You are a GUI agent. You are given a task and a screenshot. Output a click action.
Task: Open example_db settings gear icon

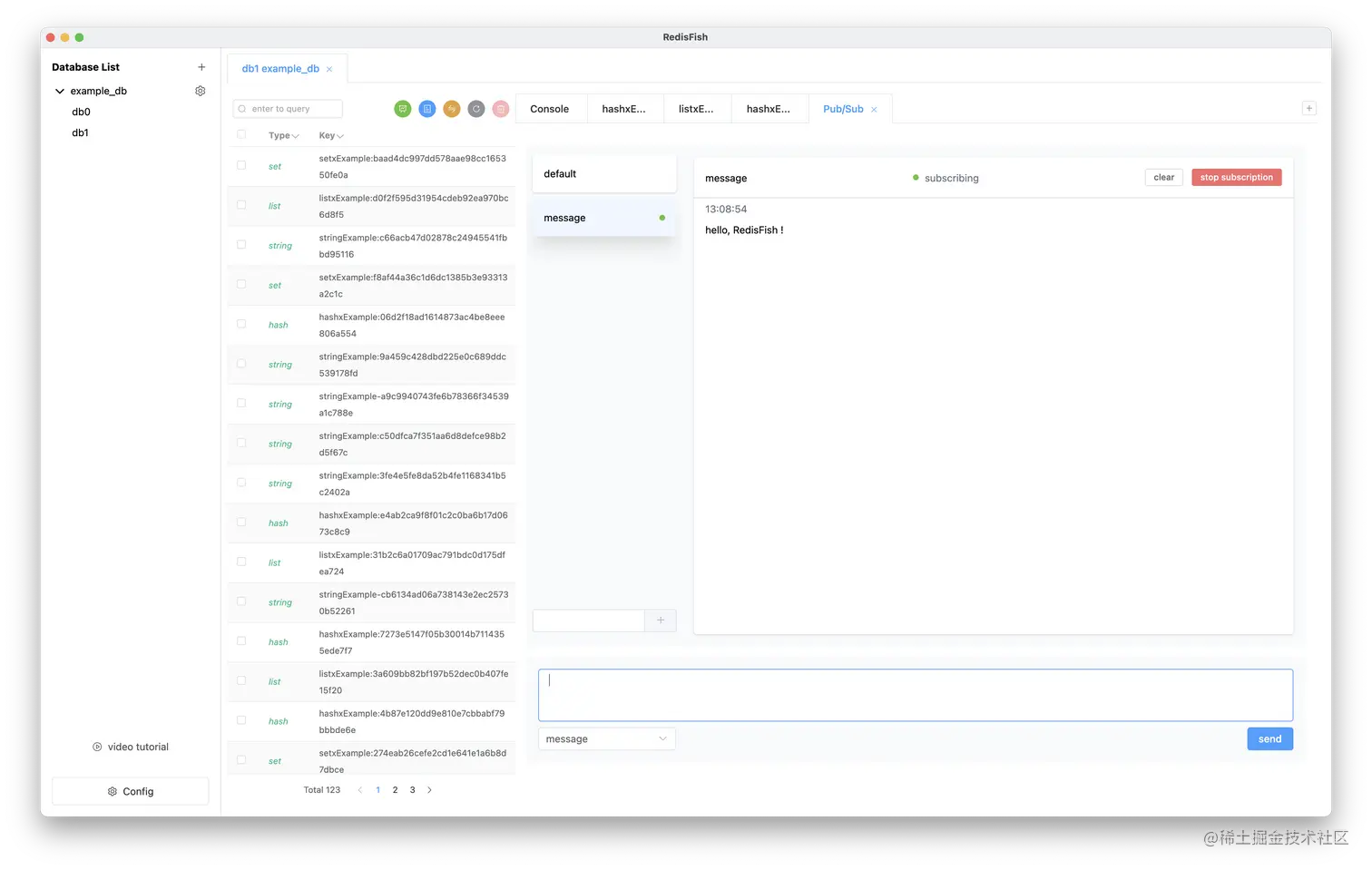[x=201, y=91]
